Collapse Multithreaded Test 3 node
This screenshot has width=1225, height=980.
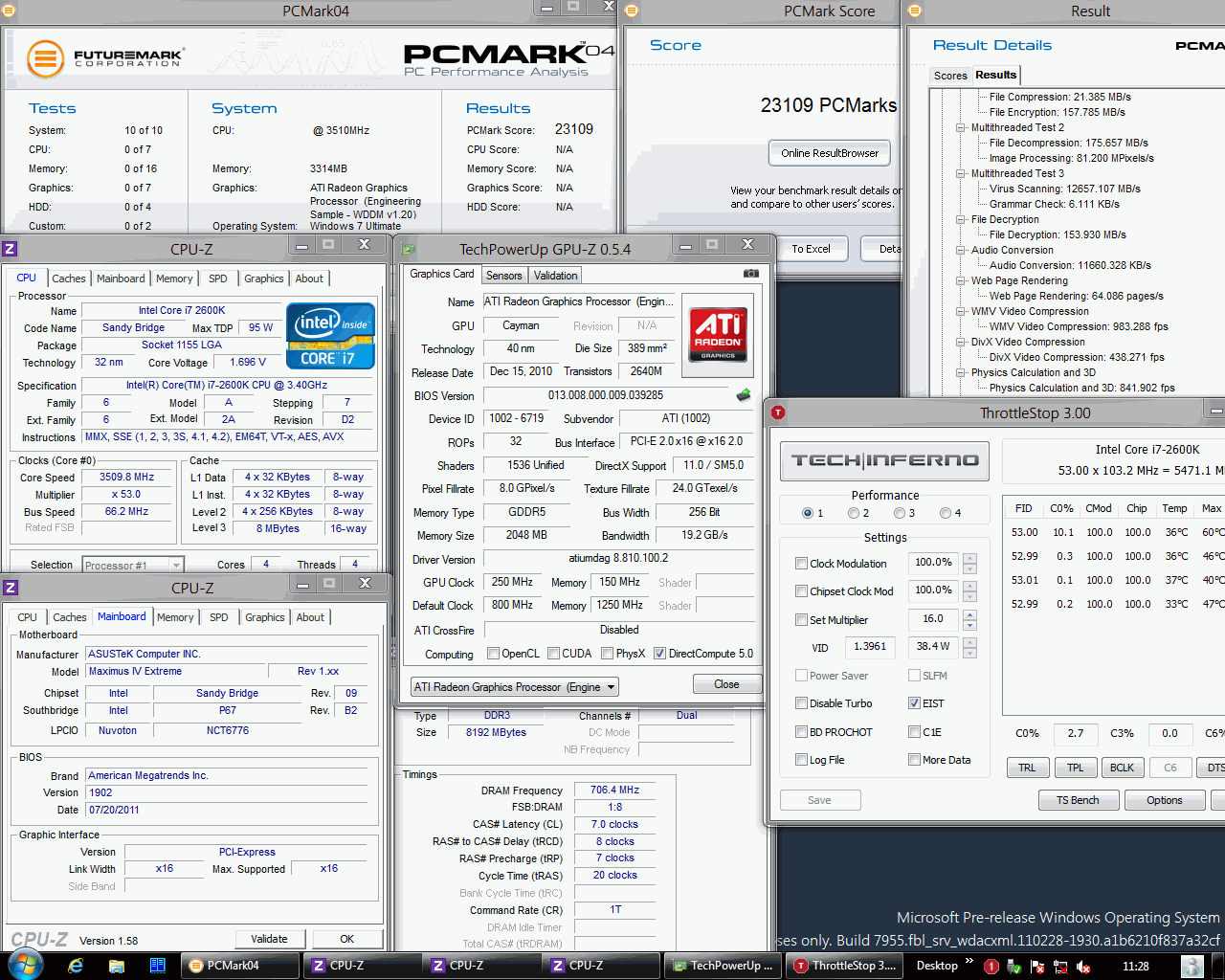tap(960, 173)
